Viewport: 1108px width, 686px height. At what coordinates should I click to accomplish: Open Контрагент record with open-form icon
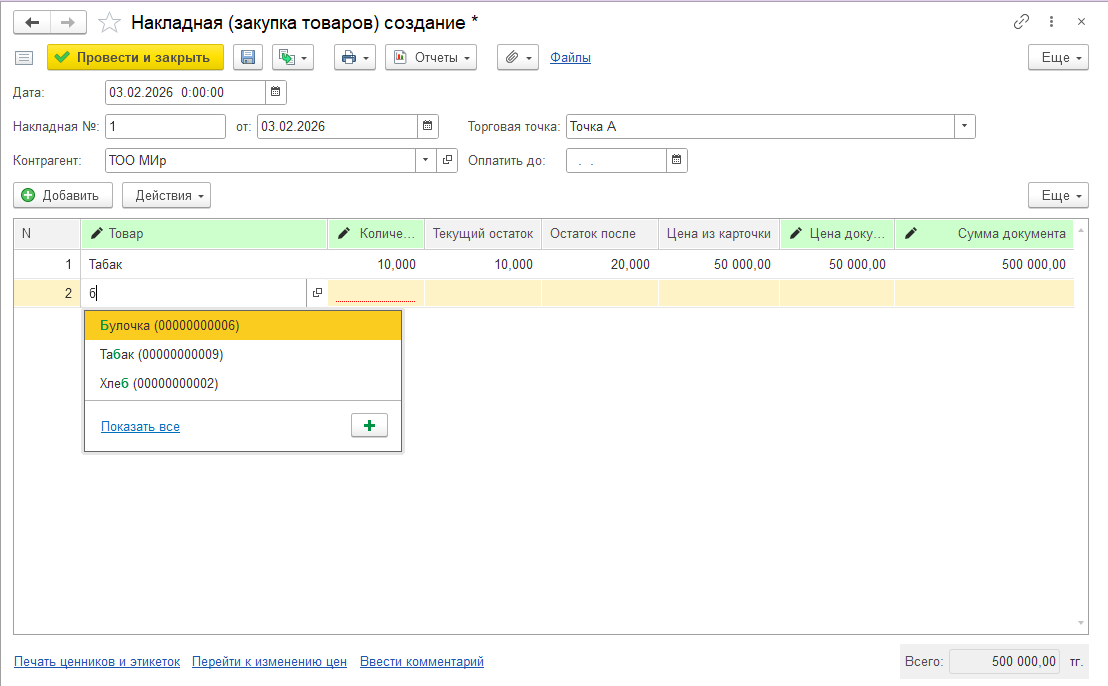447,160
